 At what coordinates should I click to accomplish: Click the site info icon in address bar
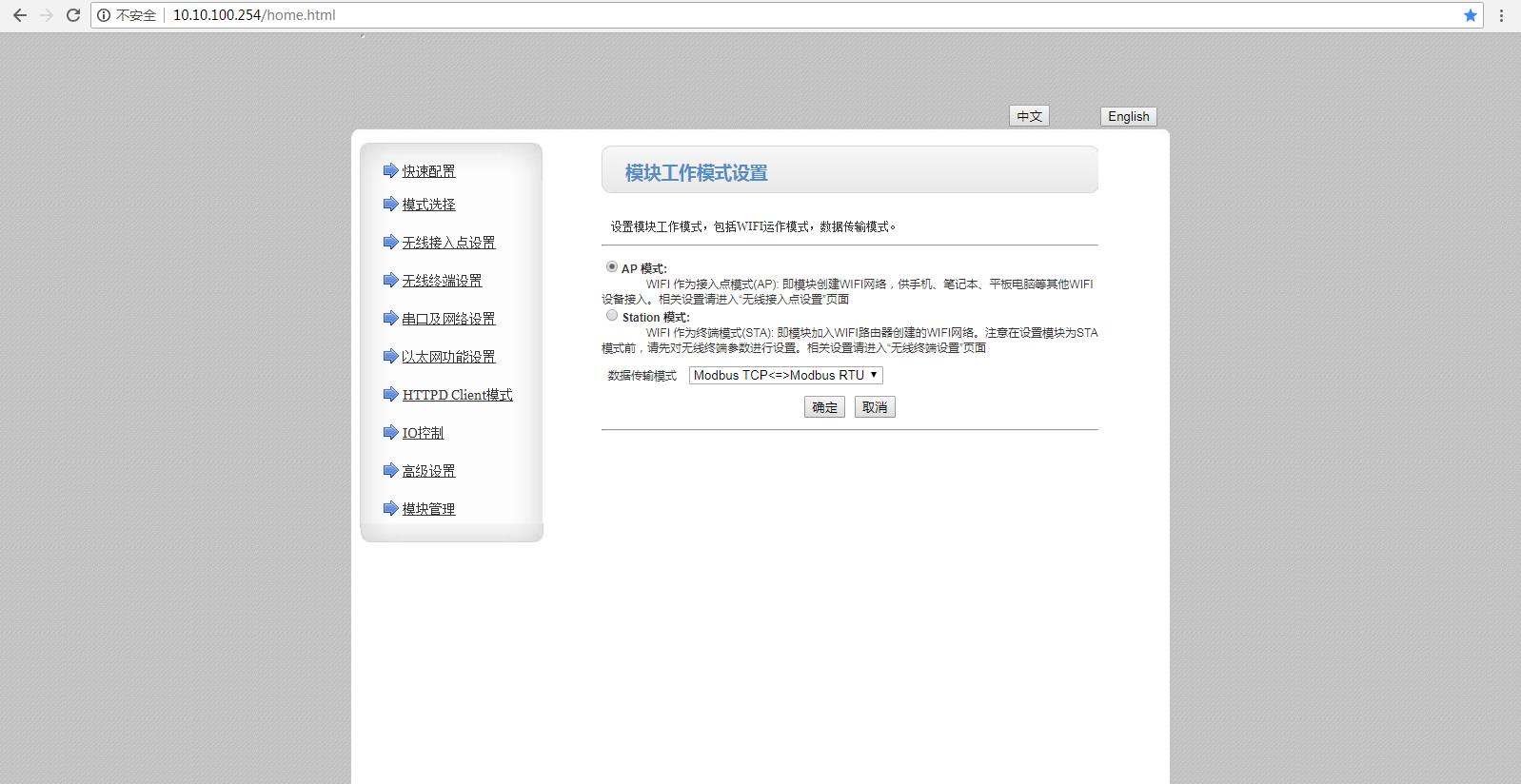click(104, 15)
